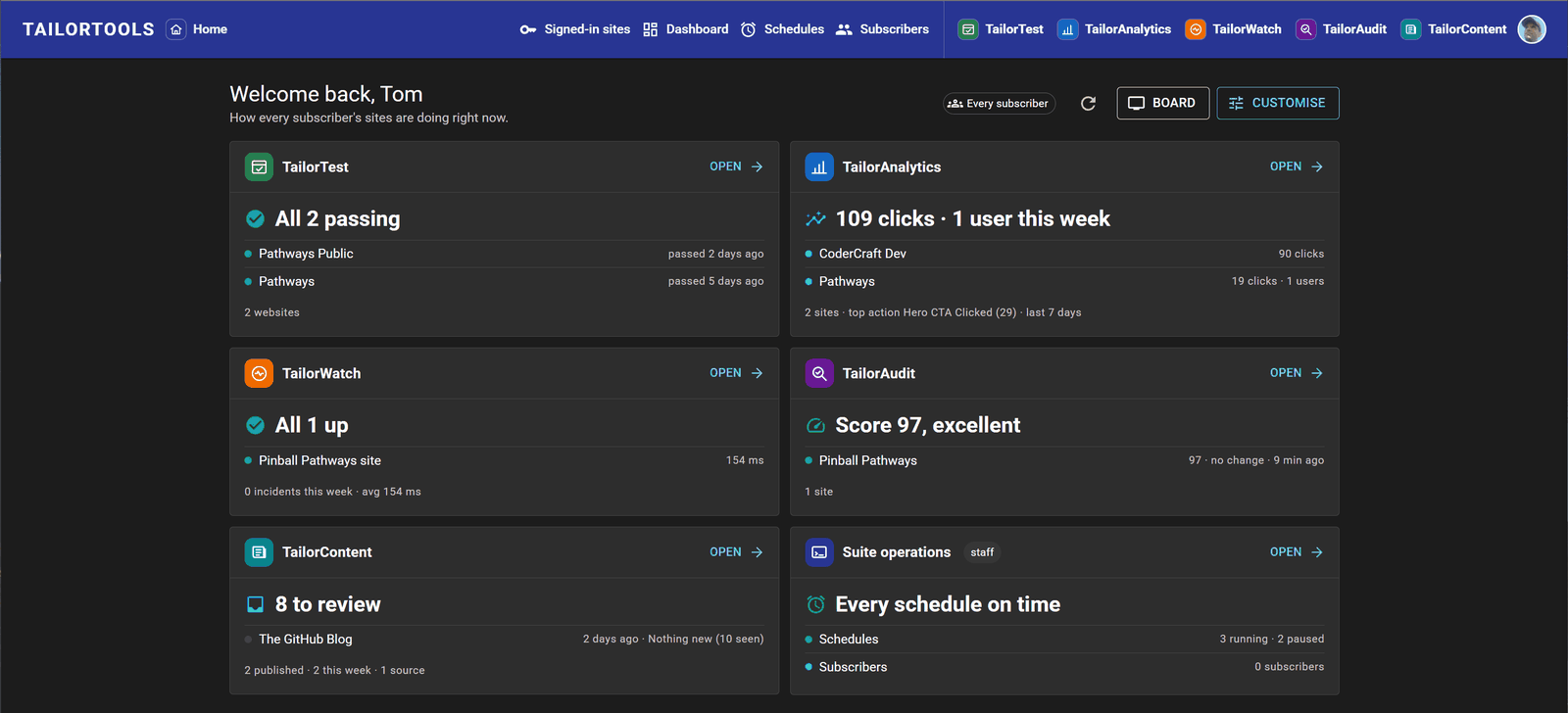Click the arrow next to TailorAnalytics OPEN
Viewport: 1568px width, 713px height.
tap(1317, 166)
